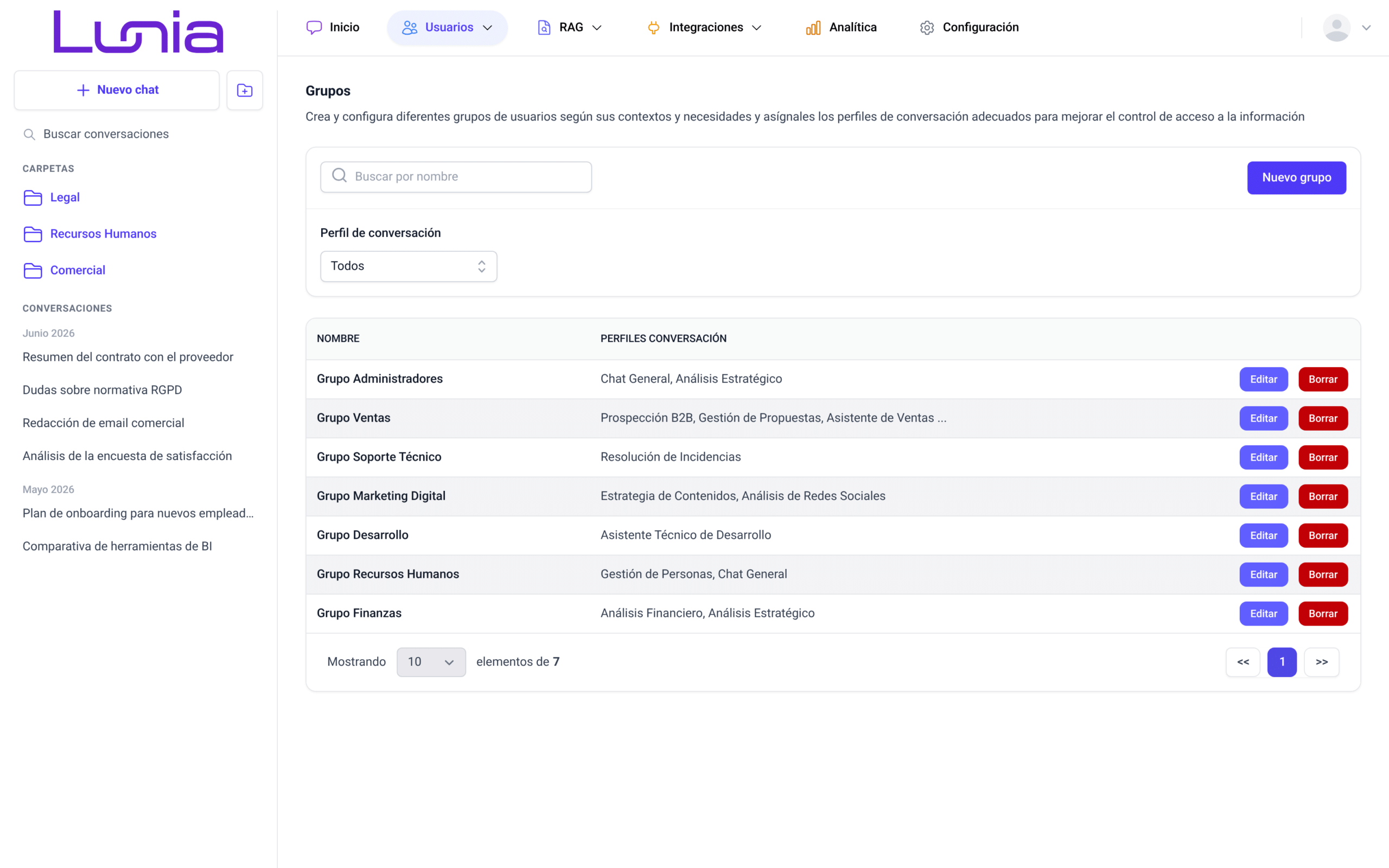1389x868 pixels.
Task: Click the Lunia logo
Action: 138,31
